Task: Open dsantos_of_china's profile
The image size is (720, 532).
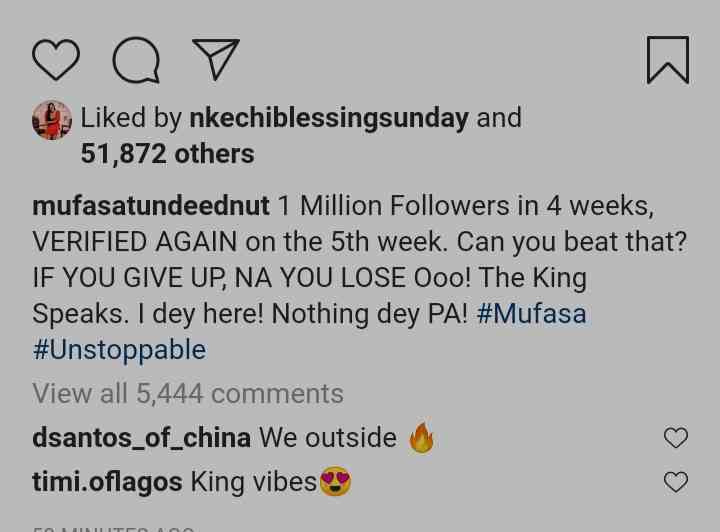Action: pos(141,438)
